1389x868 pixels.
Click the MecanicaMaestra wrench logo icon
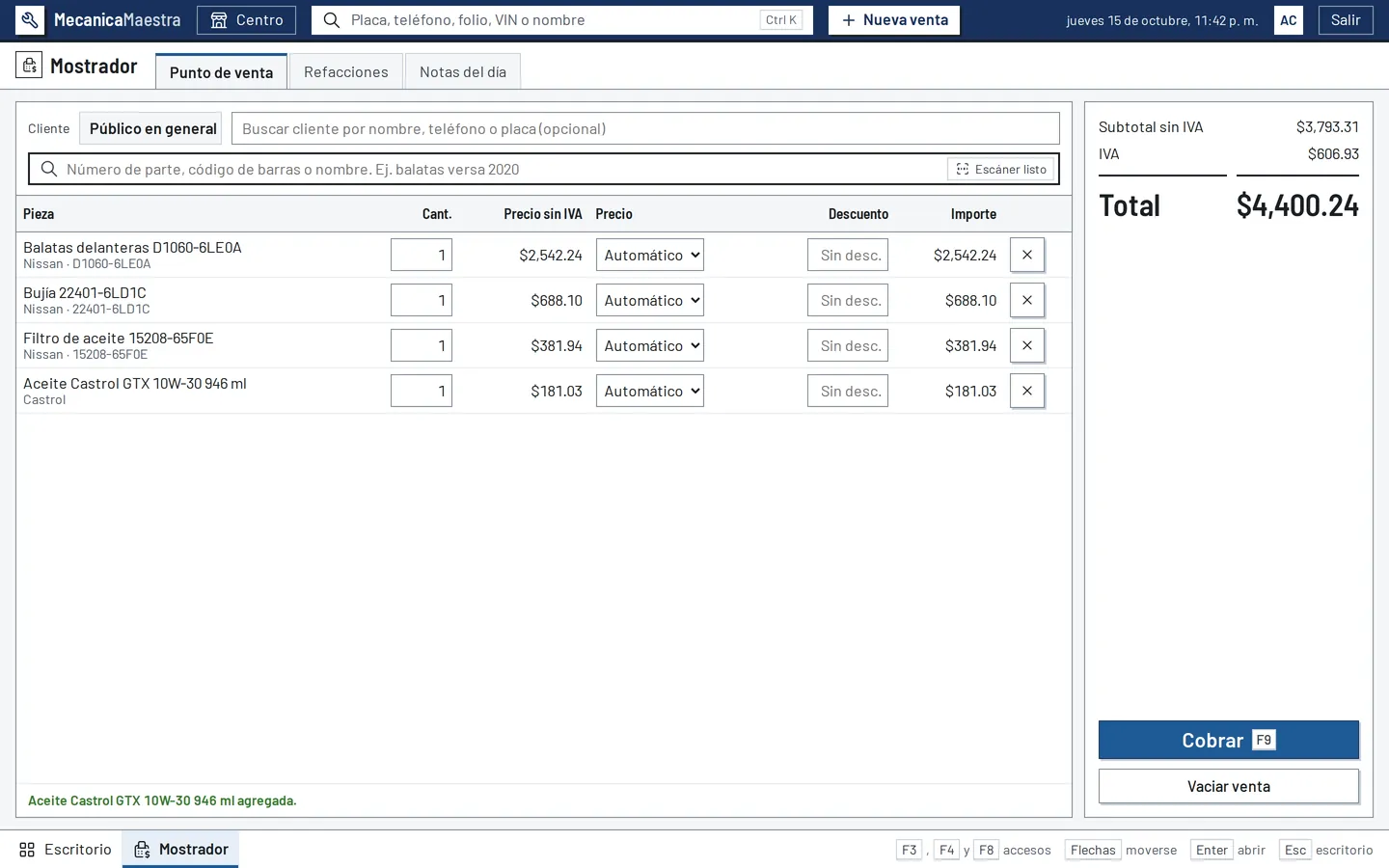[x=30, y=20]
